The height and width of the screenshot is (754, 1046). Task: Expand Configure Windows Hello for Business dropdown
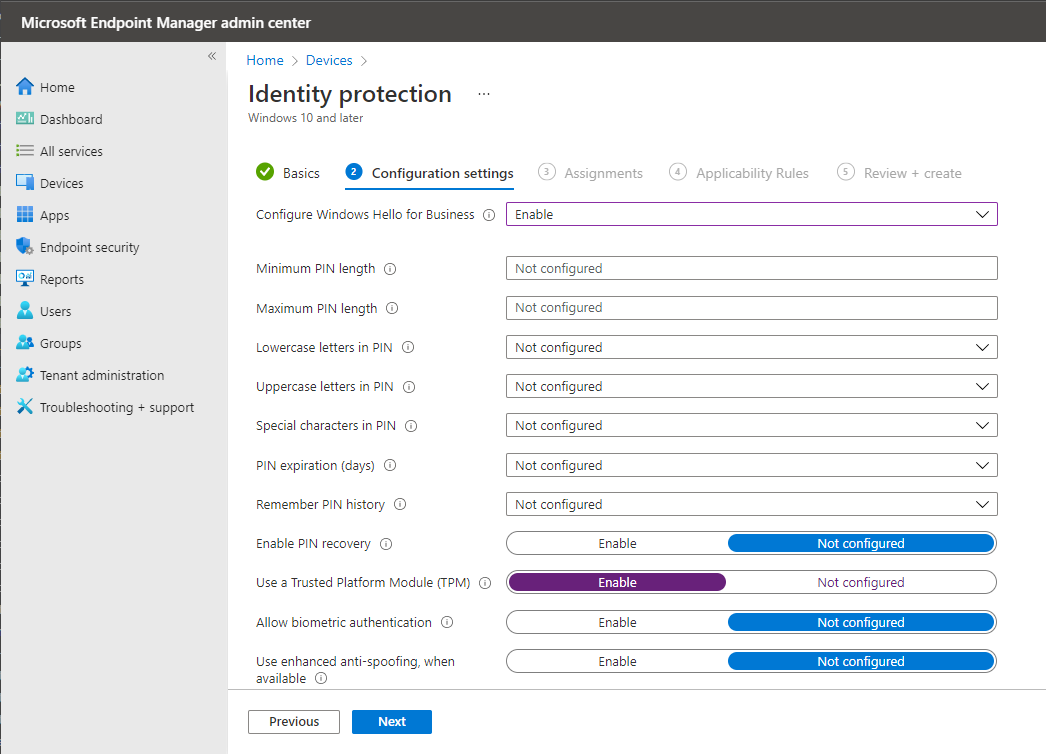pos(751,214)
